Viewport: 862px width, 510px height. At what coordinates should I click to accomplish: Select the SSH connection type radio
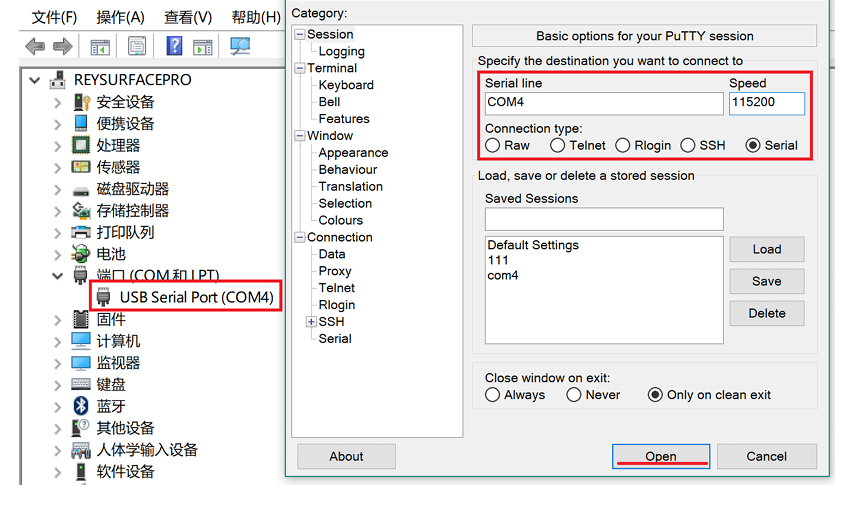click(x=688, y=146)
